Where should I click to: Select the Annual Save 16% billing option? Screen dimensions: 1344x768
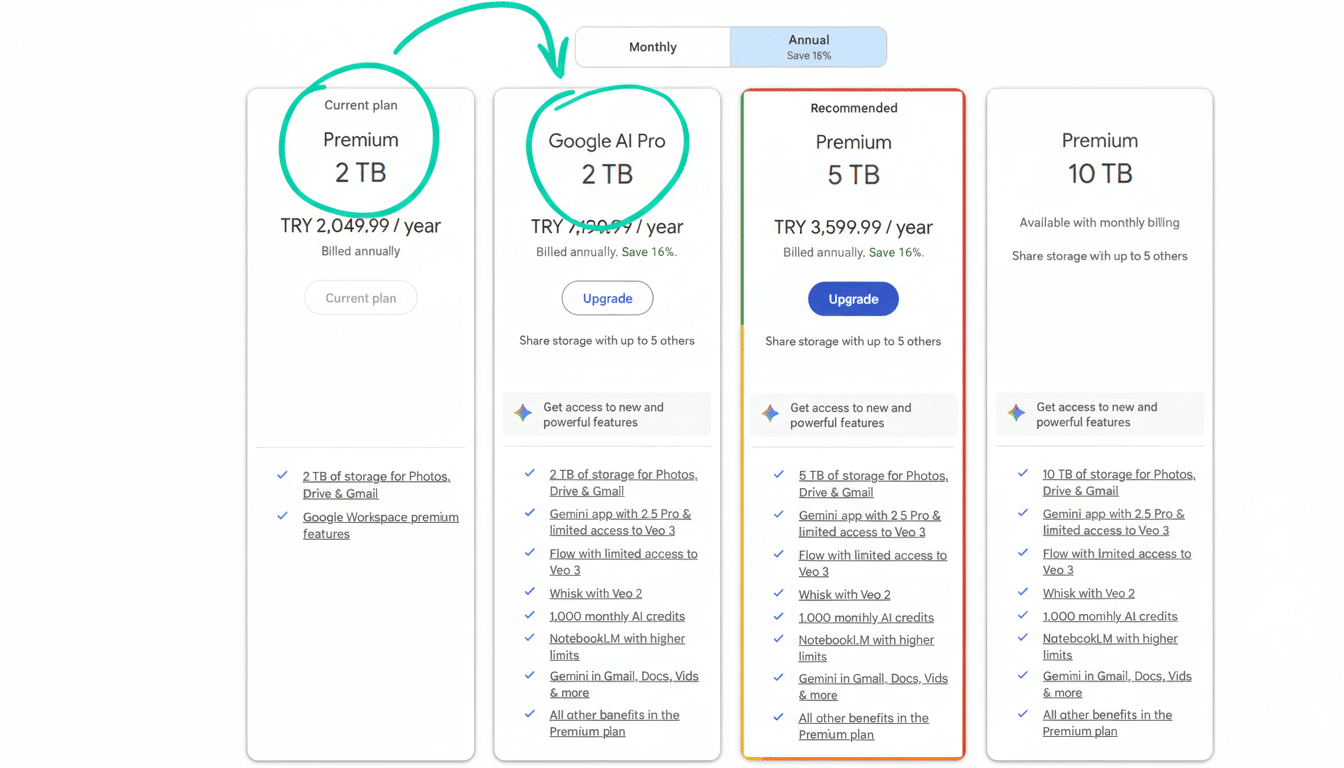[808, 46]
